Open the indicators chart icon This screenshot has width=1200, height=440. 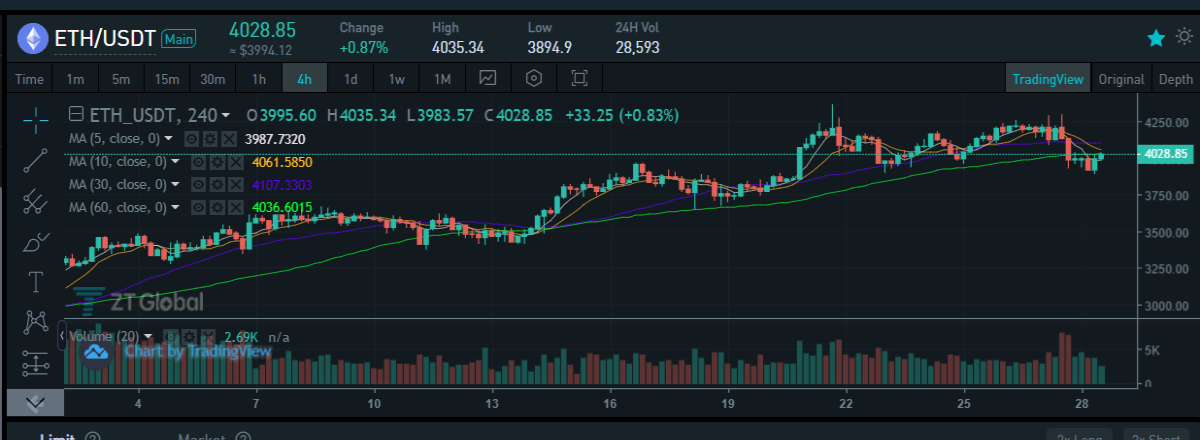(x=488, y=78)
